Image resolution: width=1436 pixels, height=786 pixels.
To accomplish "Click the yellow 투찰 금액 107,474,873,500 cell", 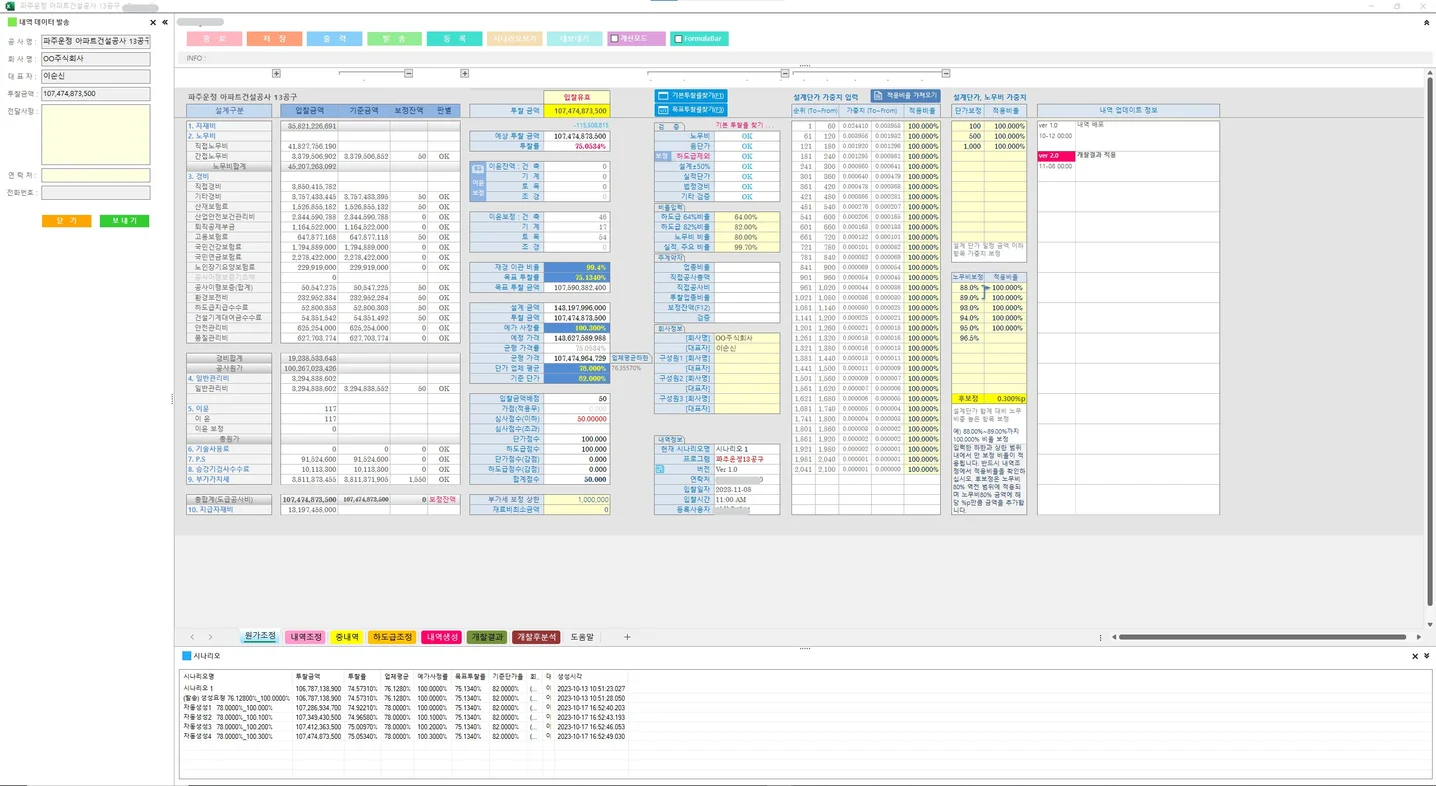I will click(576, 111).
